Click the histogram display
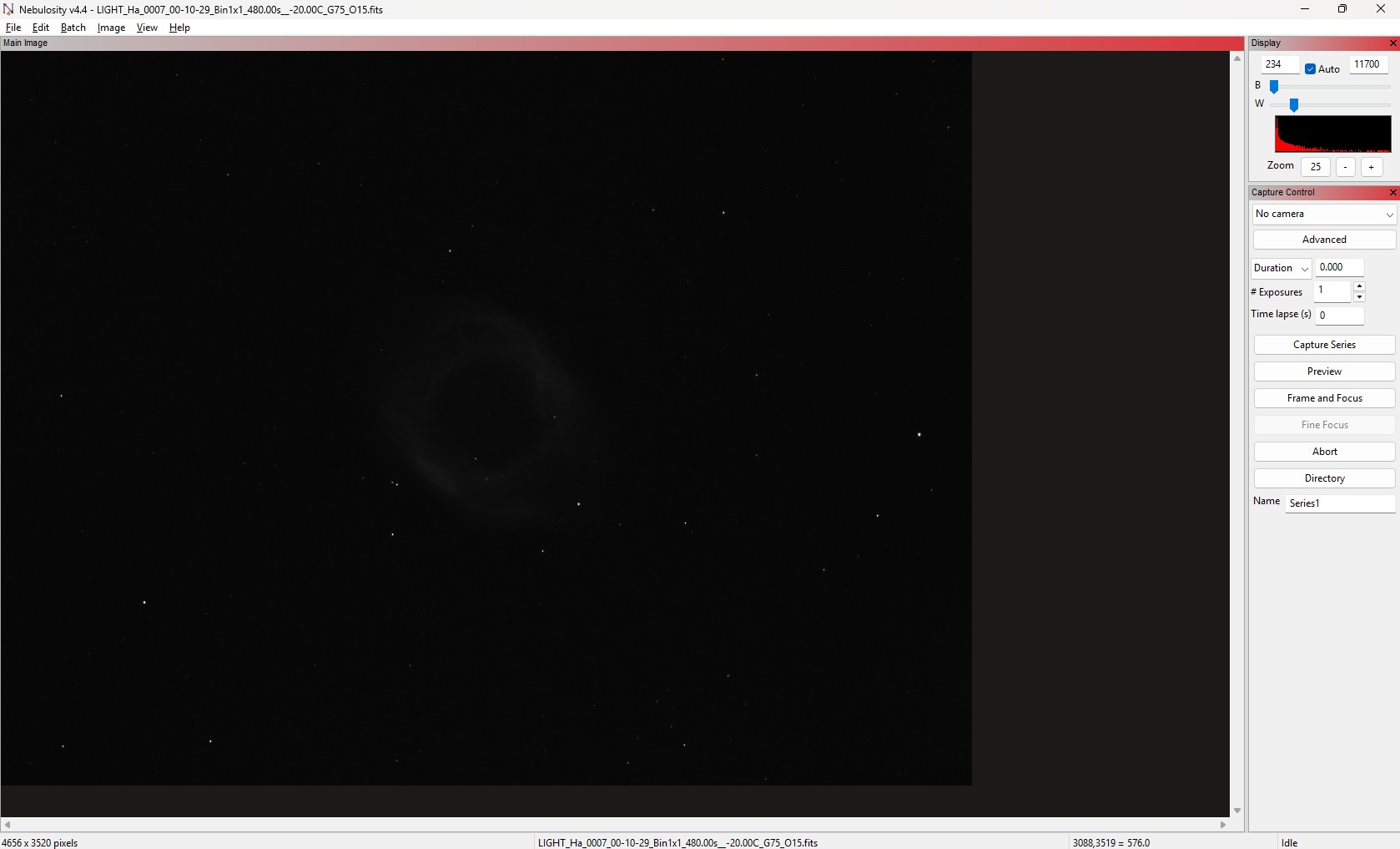1400x849 pixels. [x=1332, y=134]
